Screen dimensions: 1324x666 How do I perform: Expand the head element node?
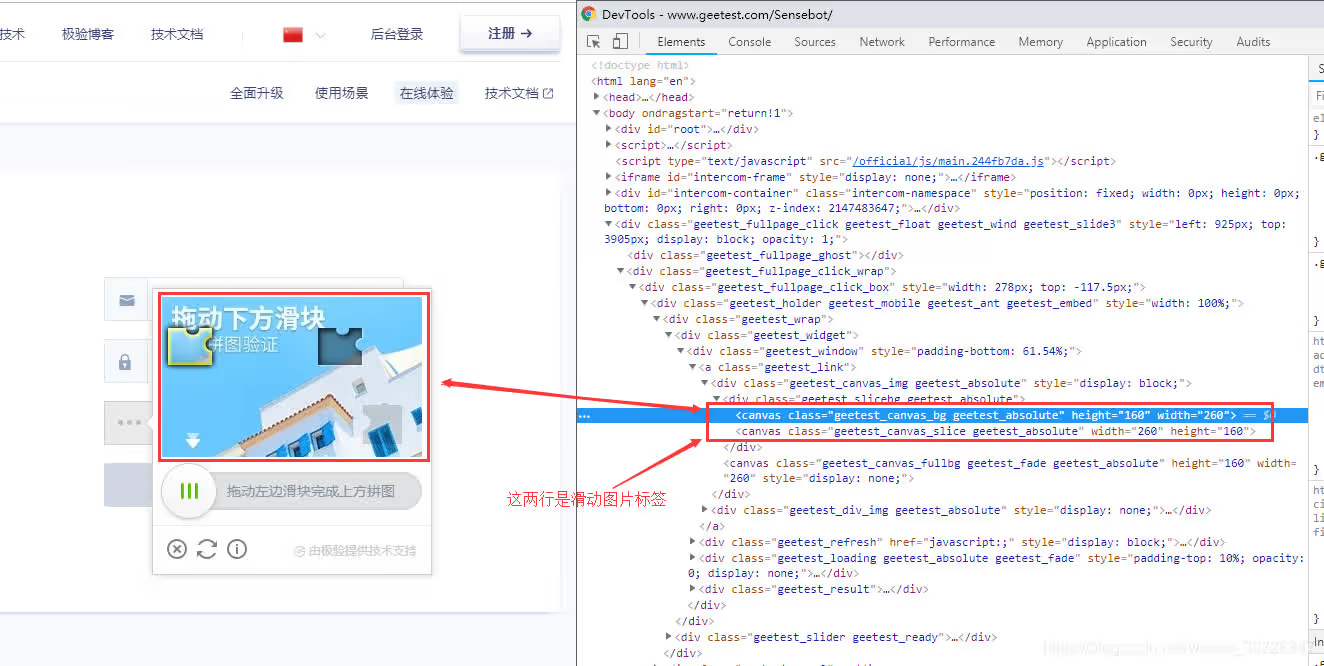click(x=597, y=97)
